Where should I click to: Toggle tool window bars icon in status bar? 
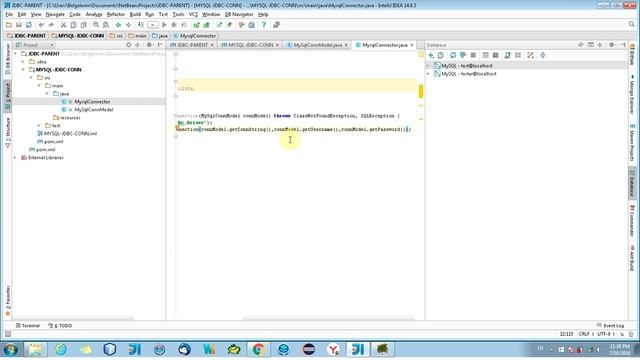point(8,334)
